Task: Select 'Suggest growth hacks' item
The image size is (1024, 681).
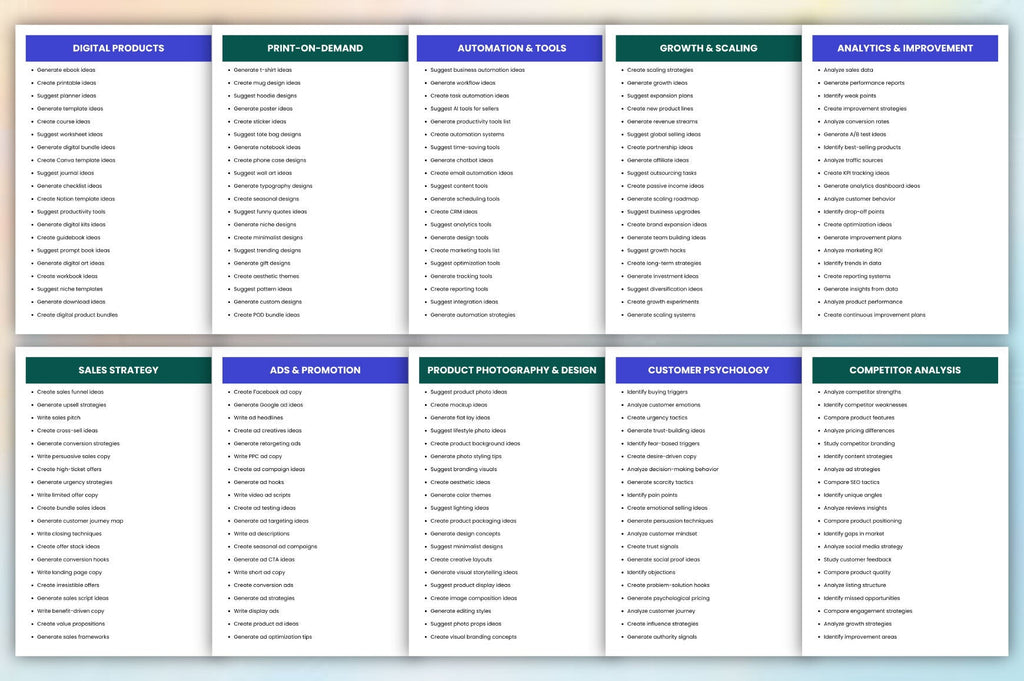Action: click(656, 251)
